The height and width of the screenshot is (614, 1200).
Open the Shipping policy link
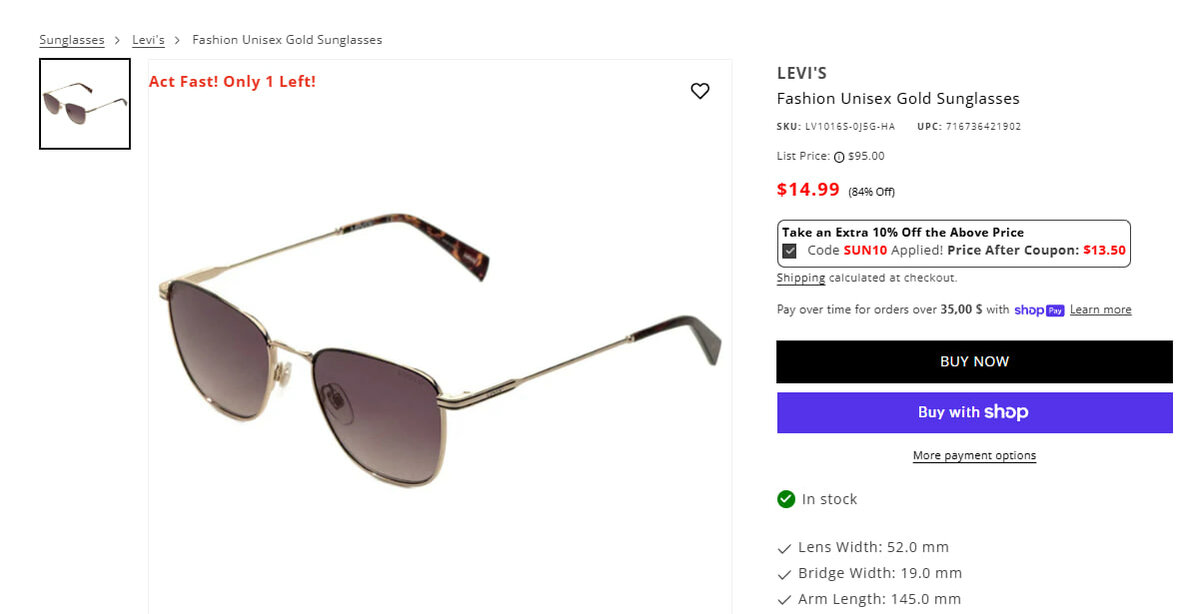point(801,278)
